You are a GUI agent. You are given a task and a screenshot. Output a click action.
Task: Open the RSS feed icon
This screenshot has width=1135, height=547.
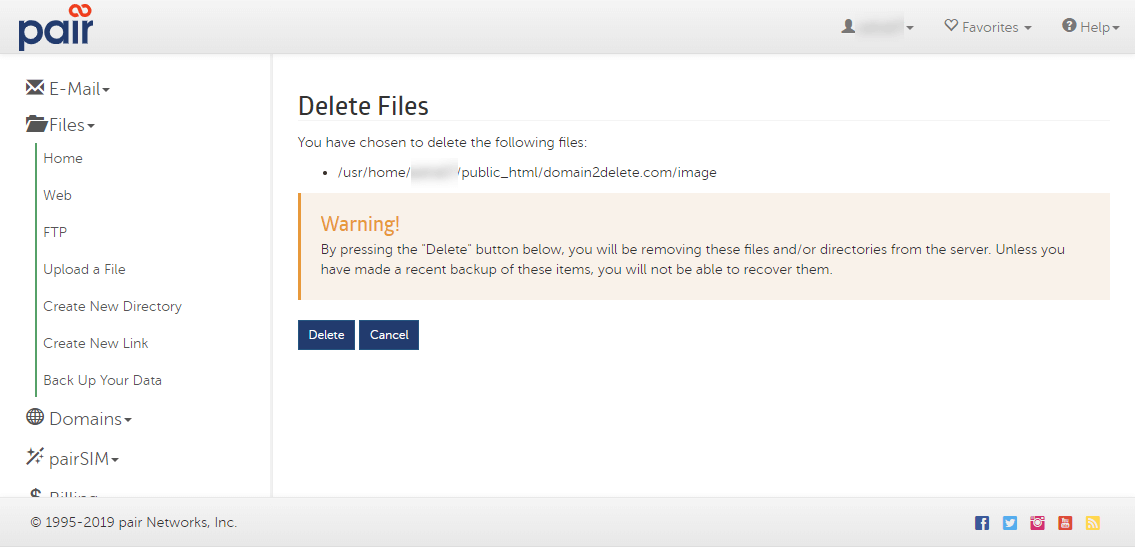pyautogui.click(x=1093, y=523)
